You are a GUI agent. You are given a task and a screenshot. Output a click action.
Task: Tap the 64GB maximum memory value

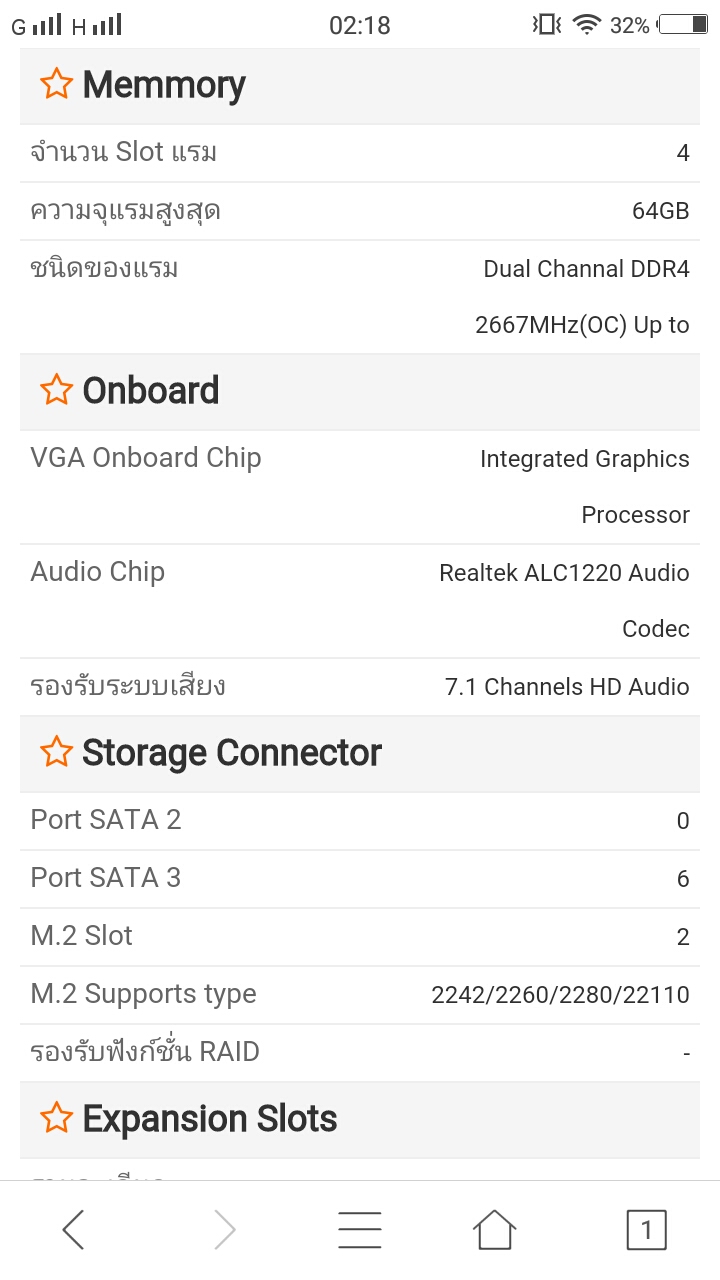coord(660,211)
